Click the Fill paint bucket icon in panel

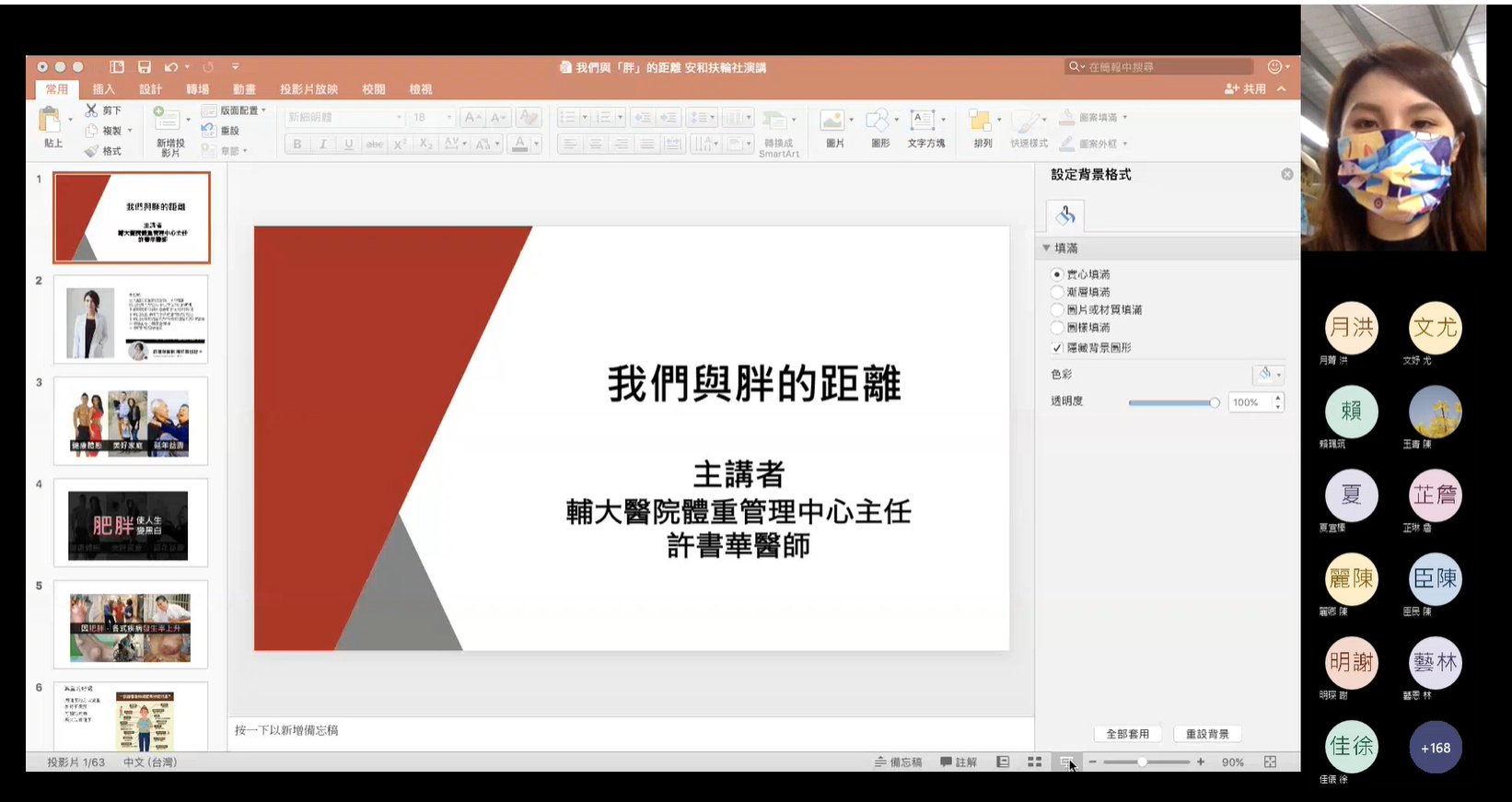click(1065, 215)
